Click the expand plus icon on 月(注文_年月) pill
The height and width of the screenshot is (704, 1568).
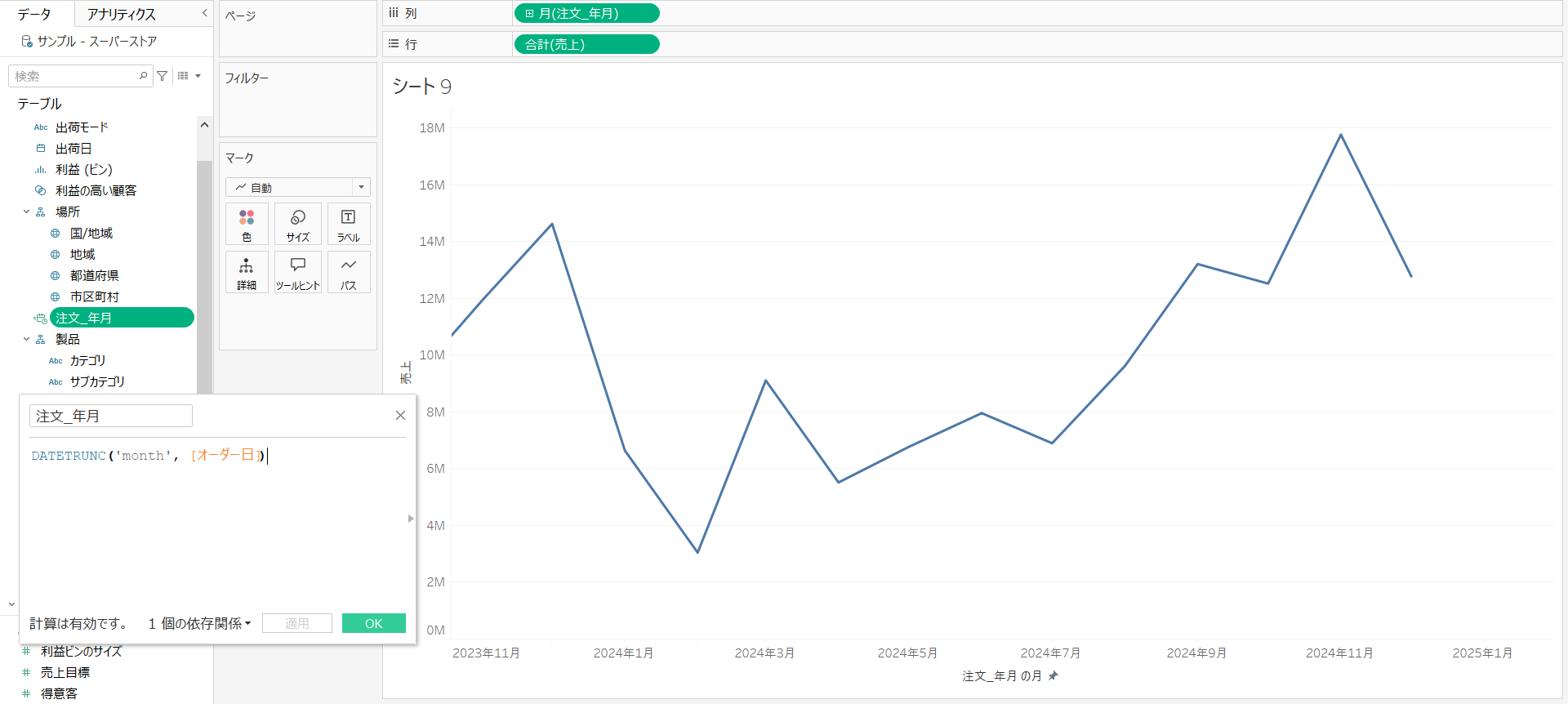529,14
